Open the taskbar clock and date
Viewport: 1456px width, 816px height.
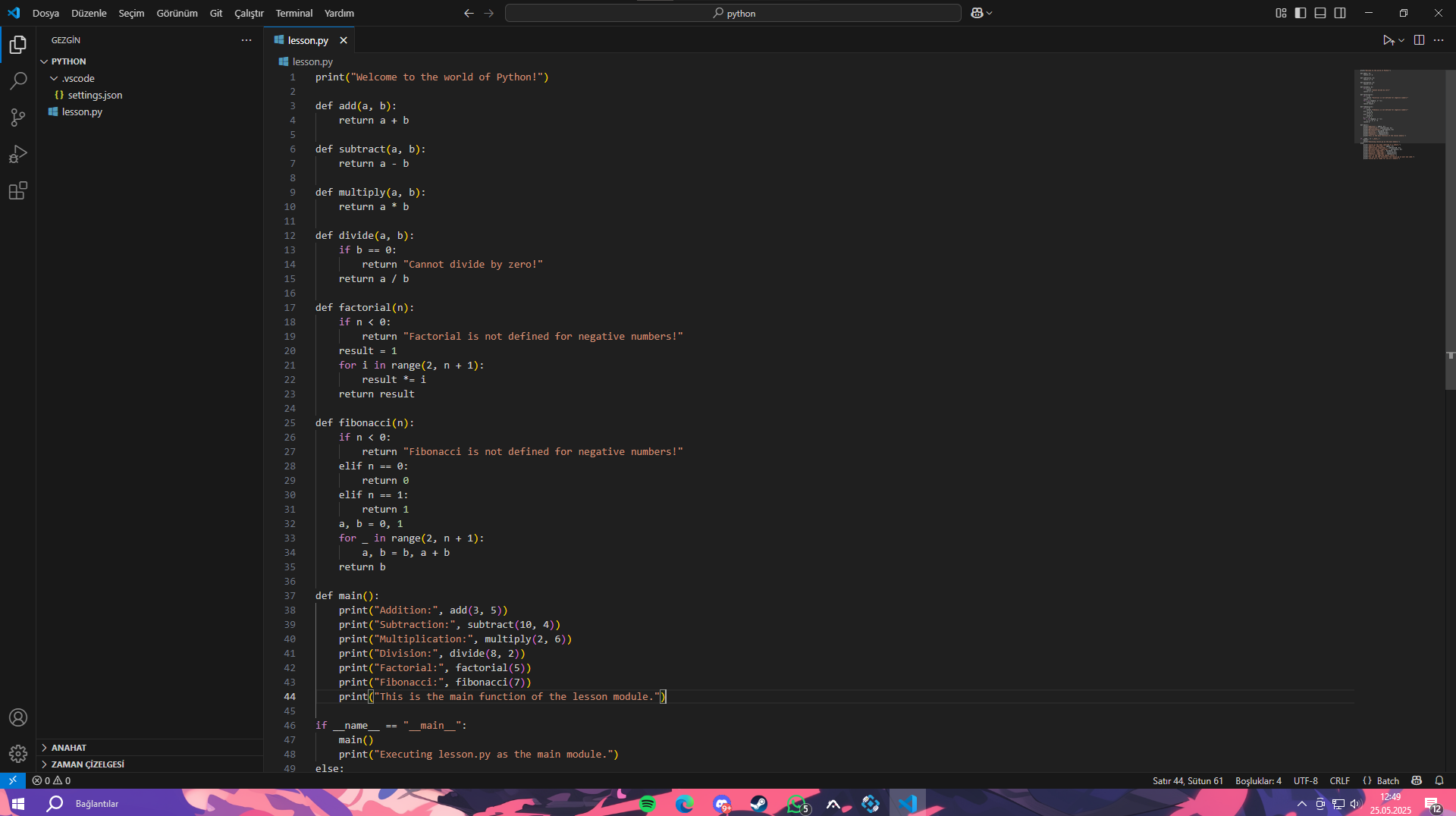1391,804
